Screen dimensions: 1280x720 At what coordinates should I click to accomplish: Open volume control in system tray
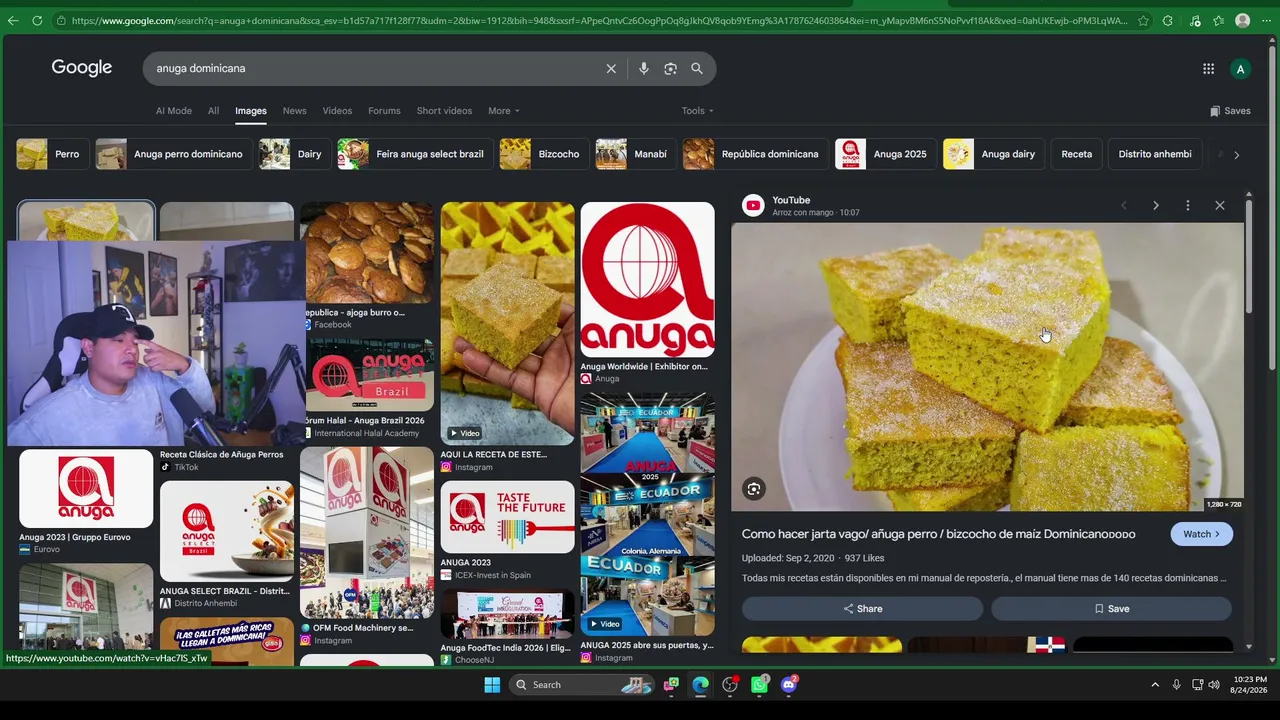pos(1214,685)
